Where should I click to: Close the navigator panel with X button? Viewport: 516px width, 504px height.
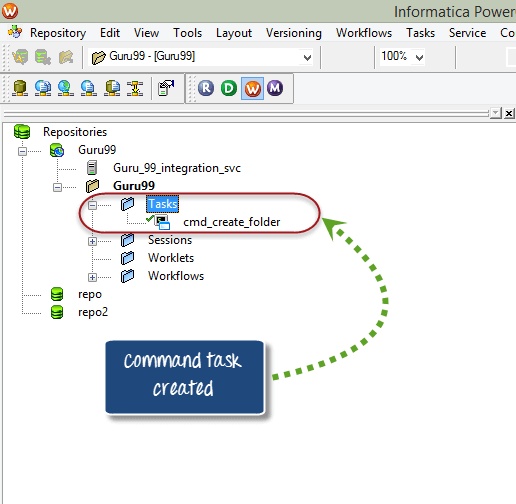click(509, 113)
